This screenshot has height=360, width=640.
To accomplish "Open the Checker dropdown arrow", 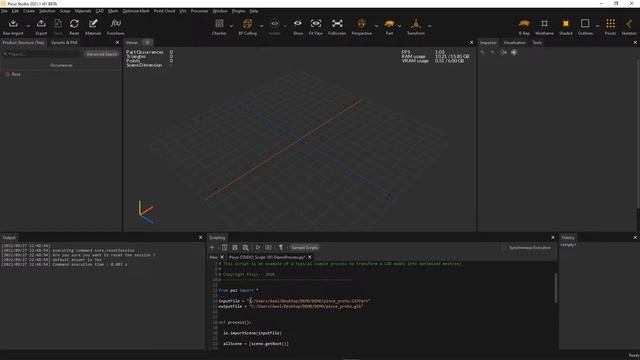I will pyautogui.click(x=231, y=26).
